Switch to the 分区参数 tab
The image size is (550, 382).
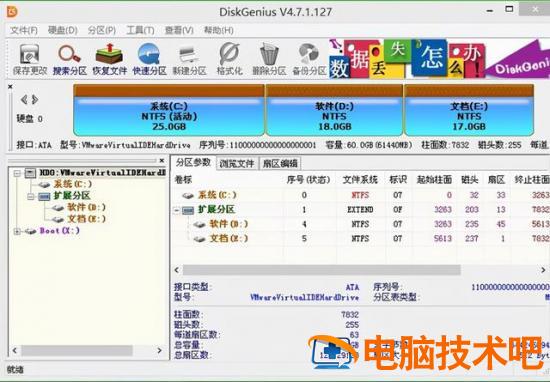coord(193,162)
